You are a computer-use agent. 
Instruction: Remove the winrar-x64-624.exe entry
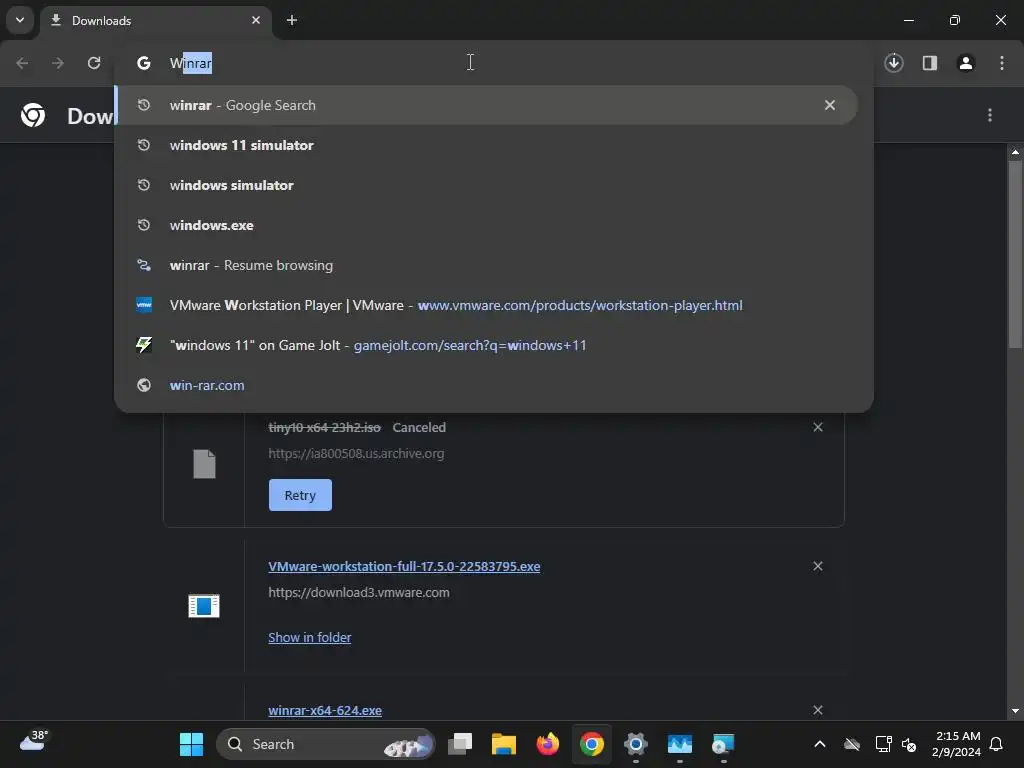coord(818,710)
